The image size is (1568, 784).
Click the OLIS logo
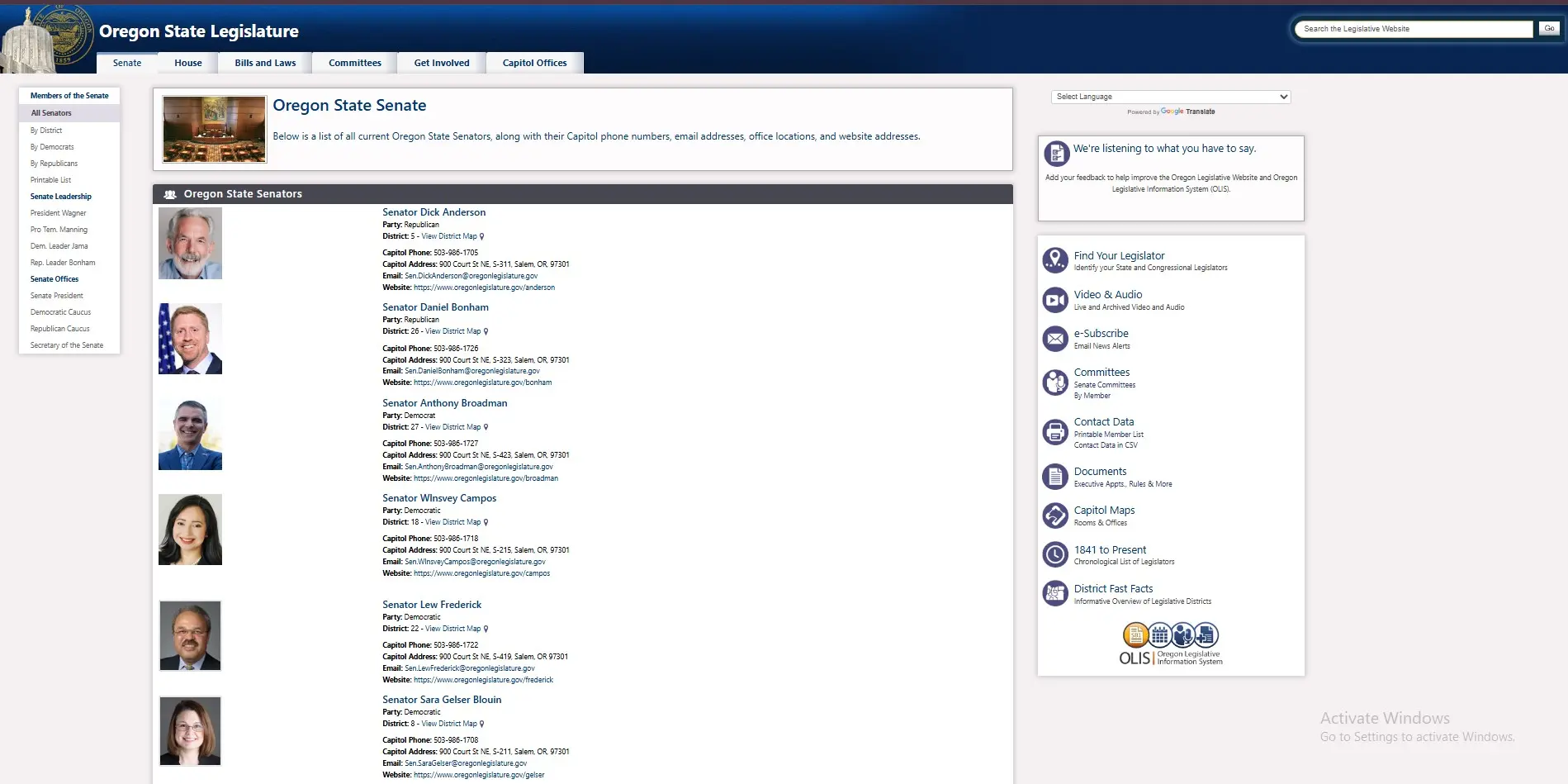tap(1170, 645)
